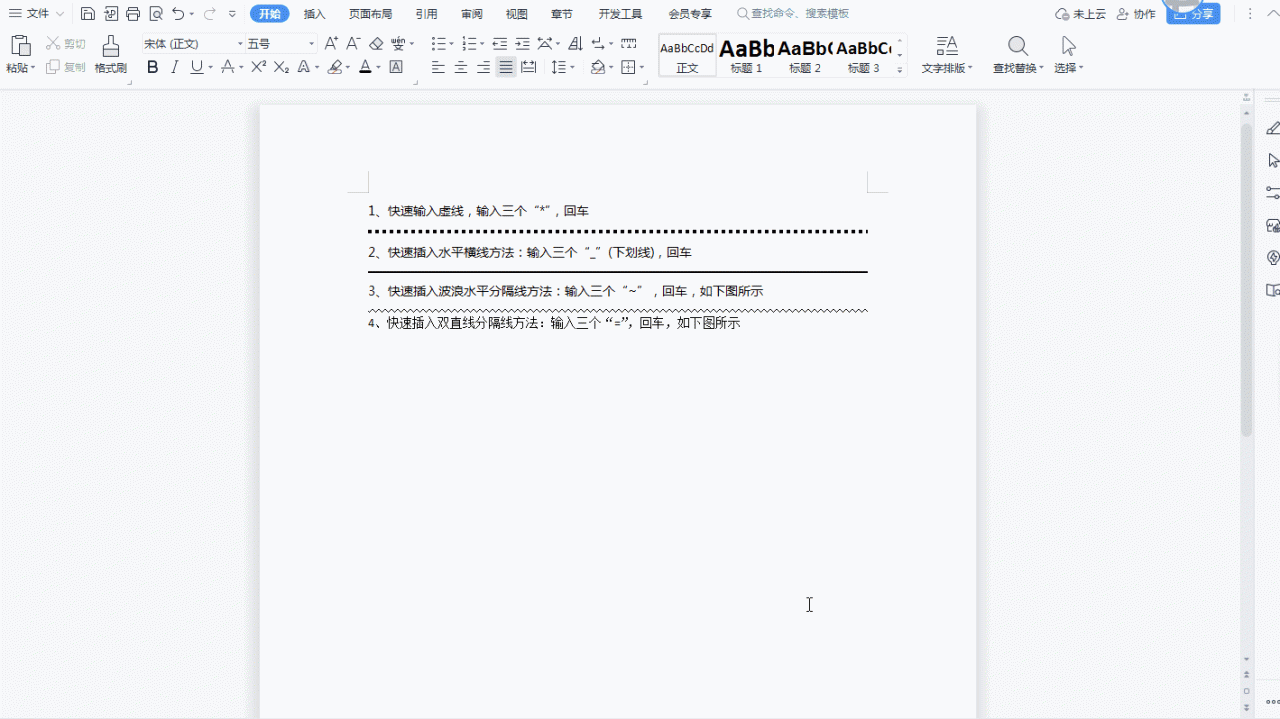Toggle right text alignment
Image resolution: width=1280 pixels, height=719 pixels.
pos(484,67)
